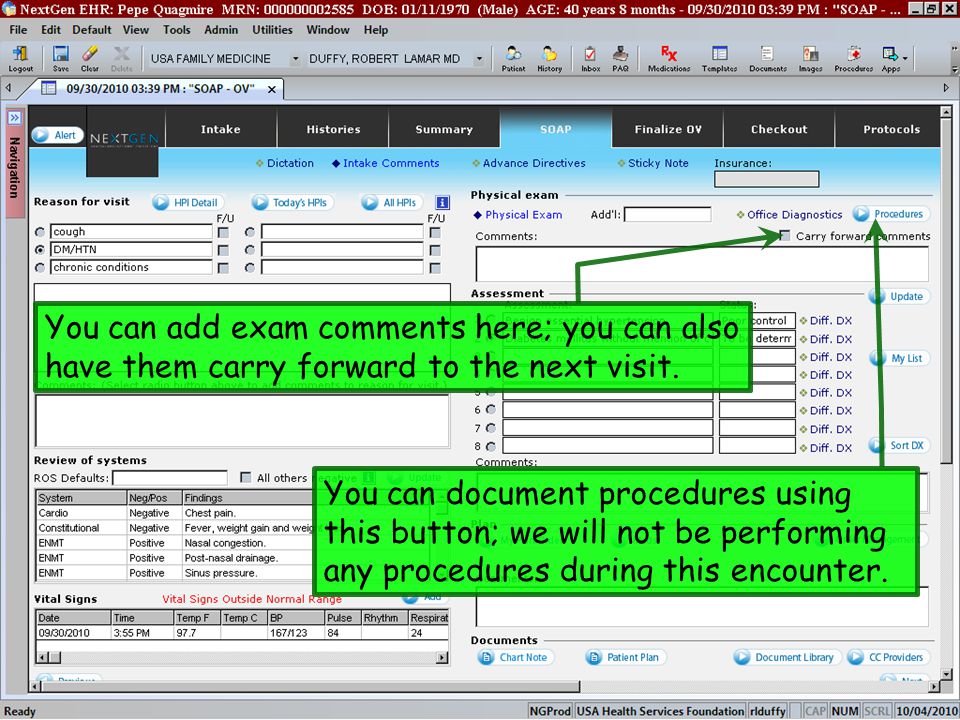Close the SOAP - OV document tab

pos(271,89)
